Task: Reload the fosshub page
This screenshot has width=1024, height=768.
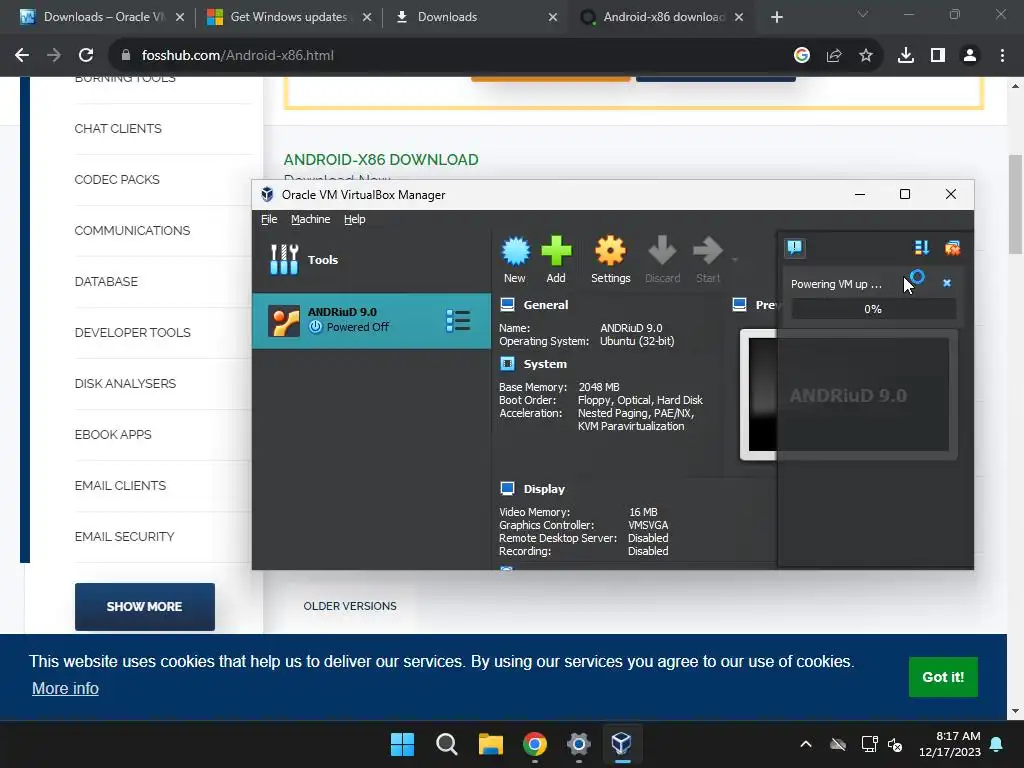Action: (x=86, y=56)
